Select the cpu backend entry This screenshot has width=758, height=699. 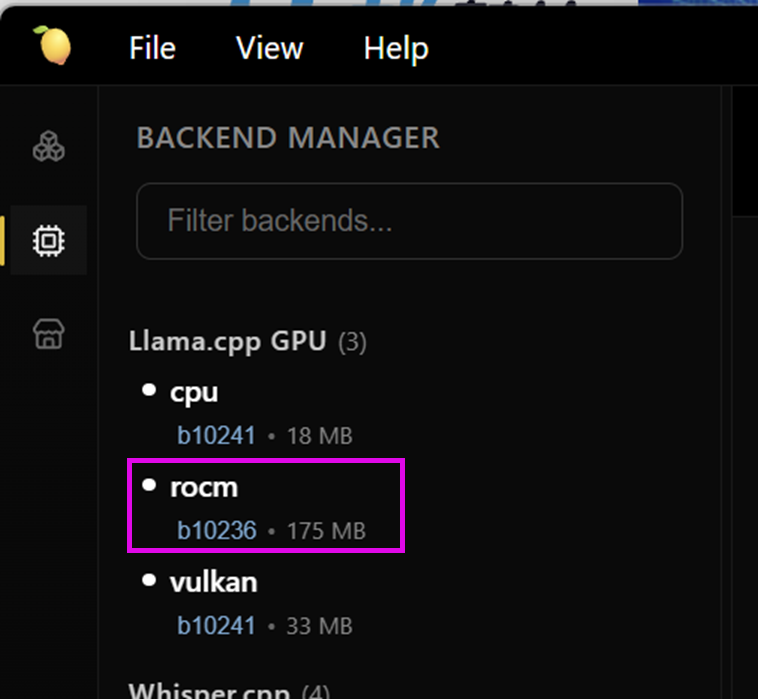click(265, 413)
